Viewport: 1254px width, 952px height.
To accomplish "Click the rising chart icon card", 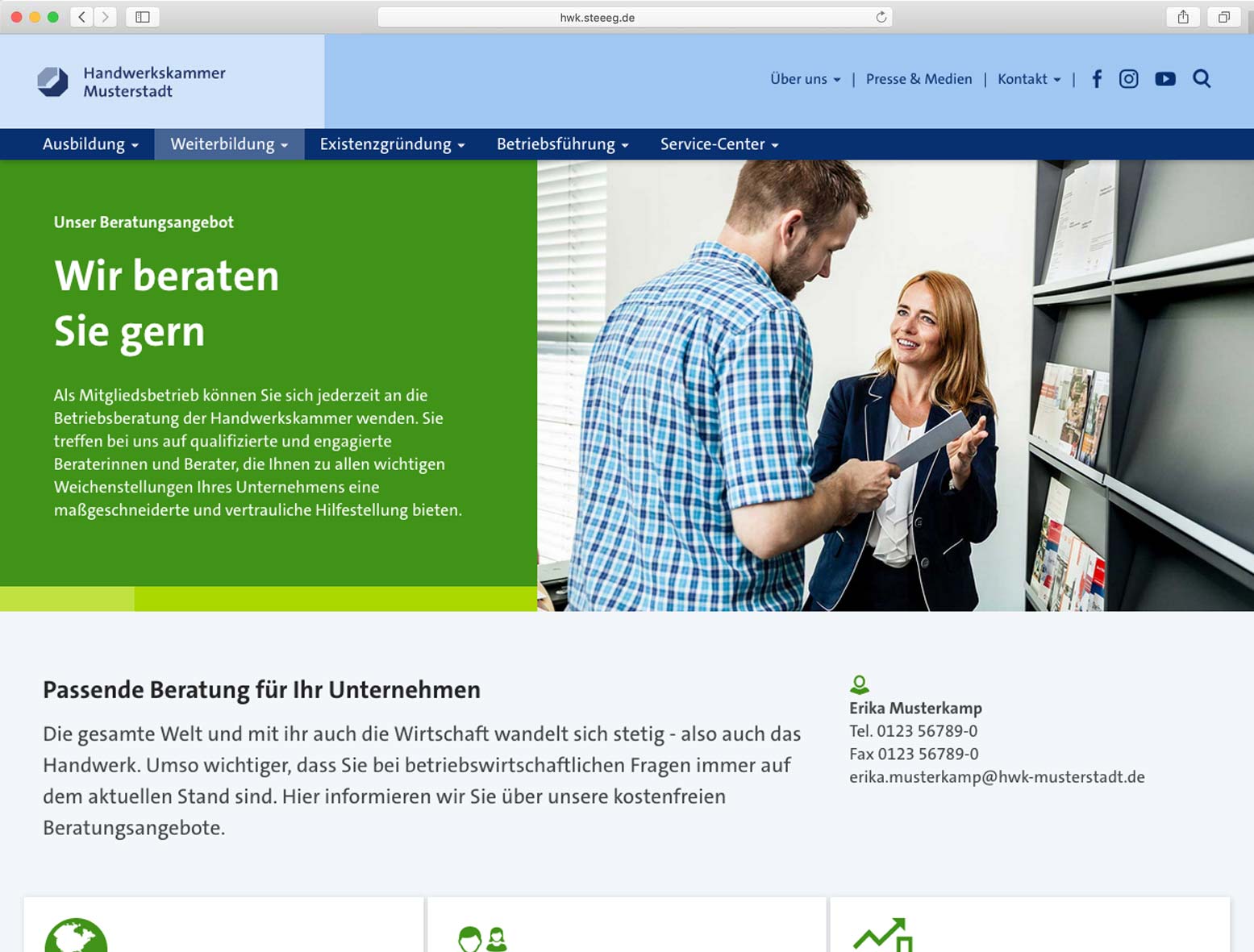I will point(882,935).
